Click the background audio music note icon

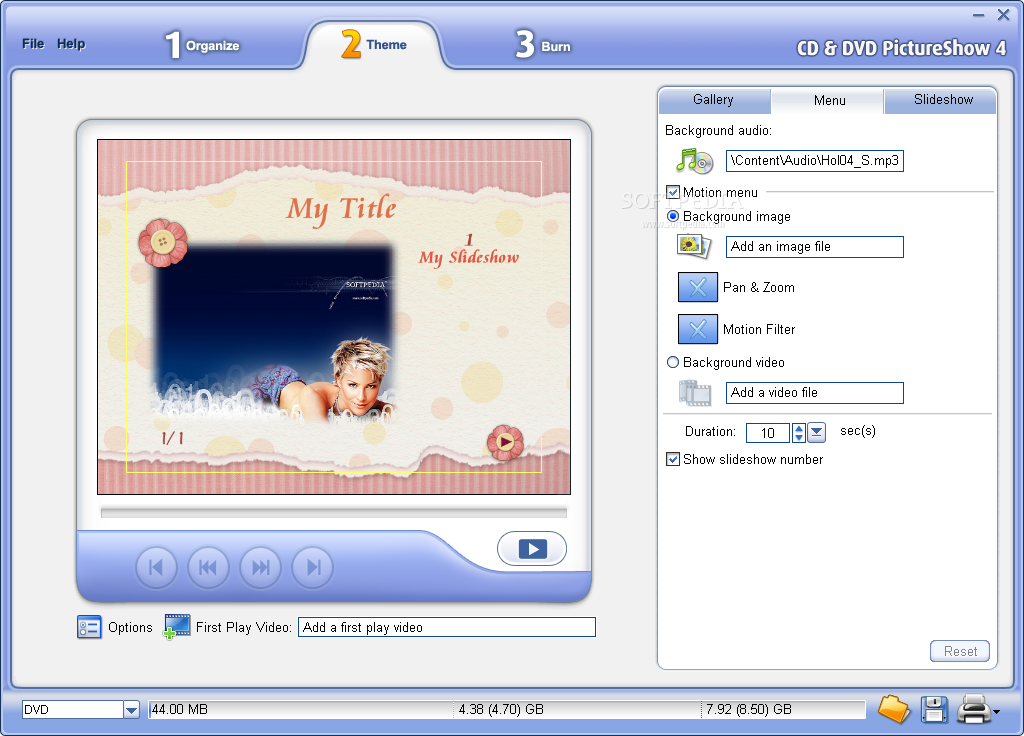pyautogui.click(x=694, y=161)
